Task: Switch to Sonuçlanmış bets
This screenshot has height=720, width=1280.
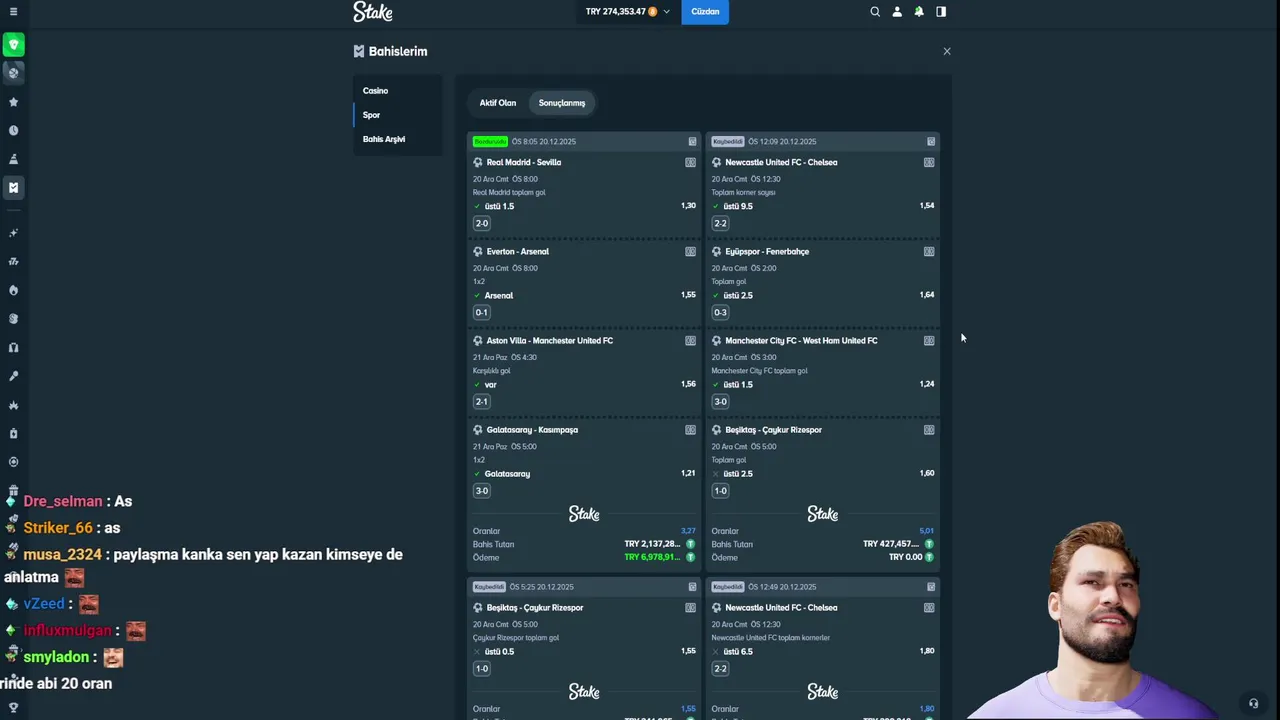Action: (562, 103)
